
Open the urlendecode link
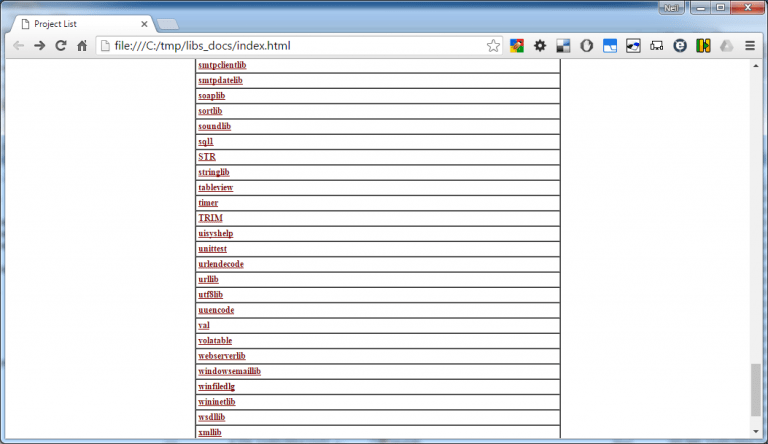point(220,264)
